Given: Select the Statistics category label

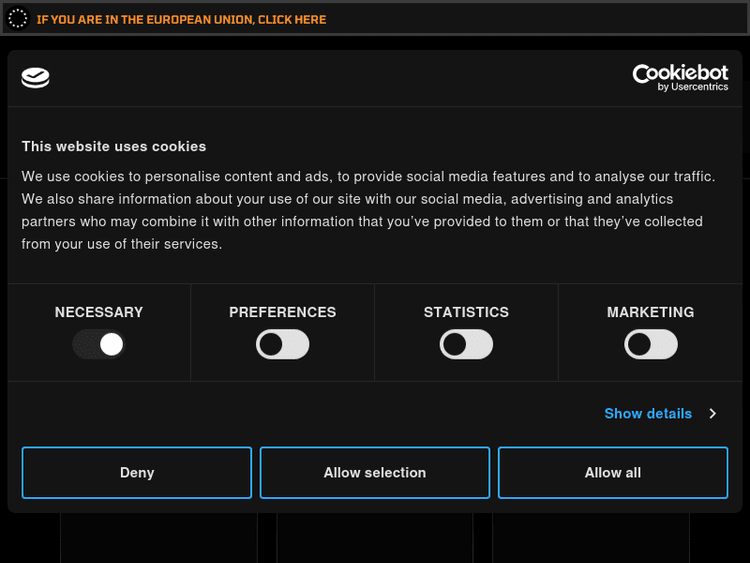Looking at the screenshot, I should click(x=466, y=312).
